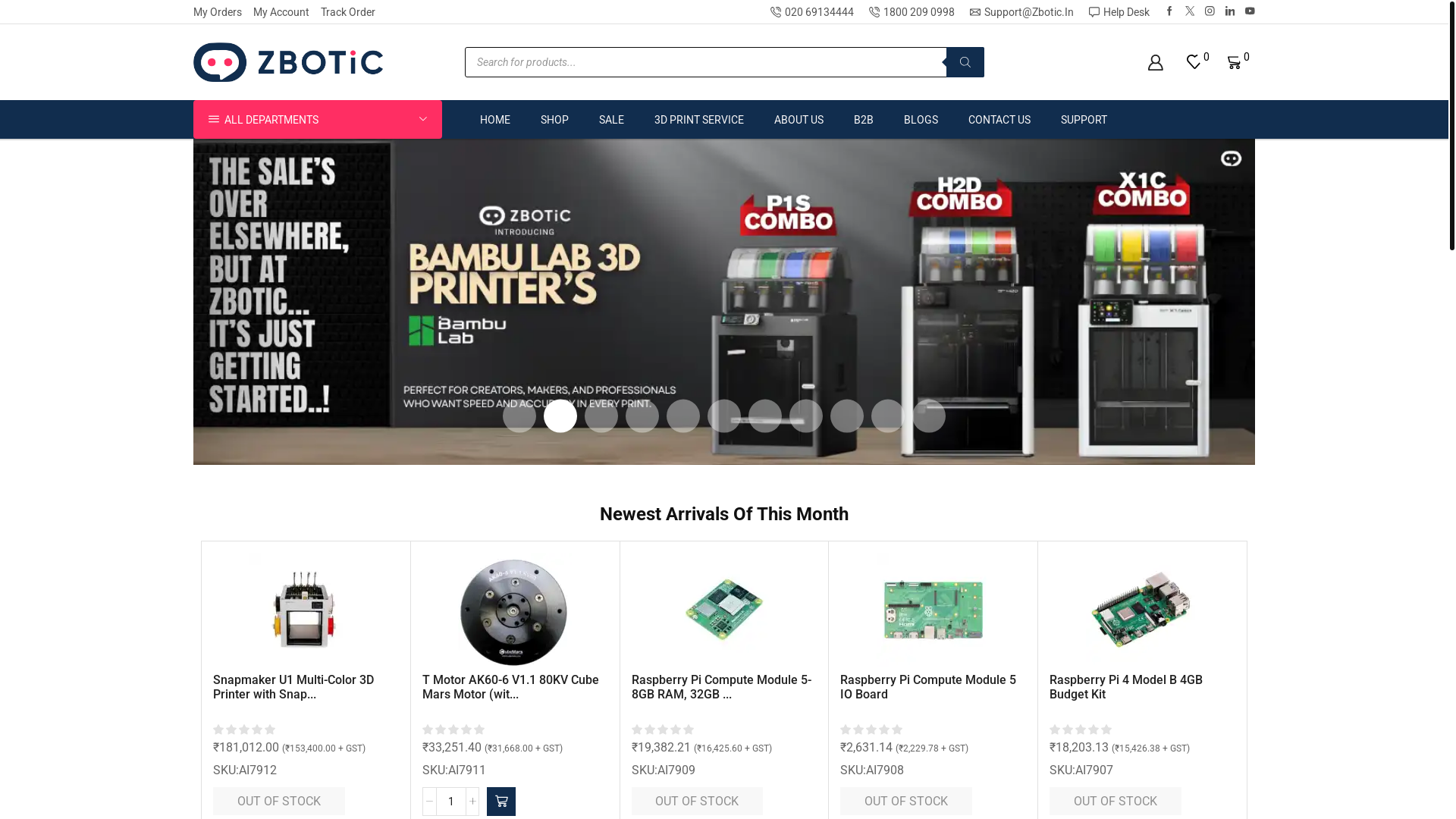The height and width of the screenshot is (819, 1456).
Task: Open the Instagram social icon
Action: (x=1210, y=11)
